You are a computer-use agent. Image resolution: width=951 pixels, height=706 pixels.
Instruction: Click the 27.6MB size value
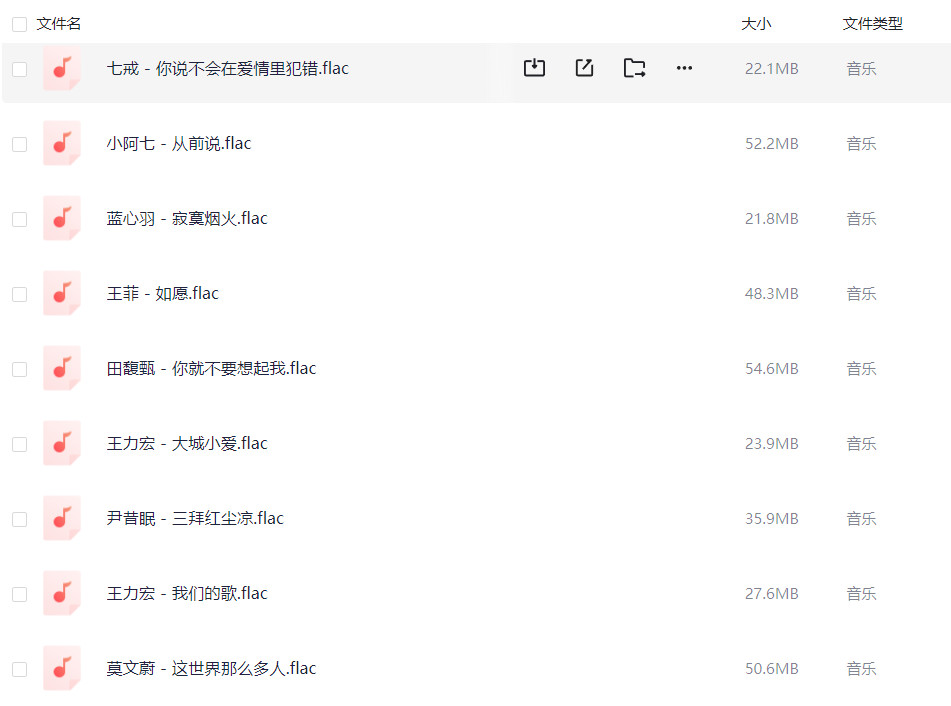point(771,594)
